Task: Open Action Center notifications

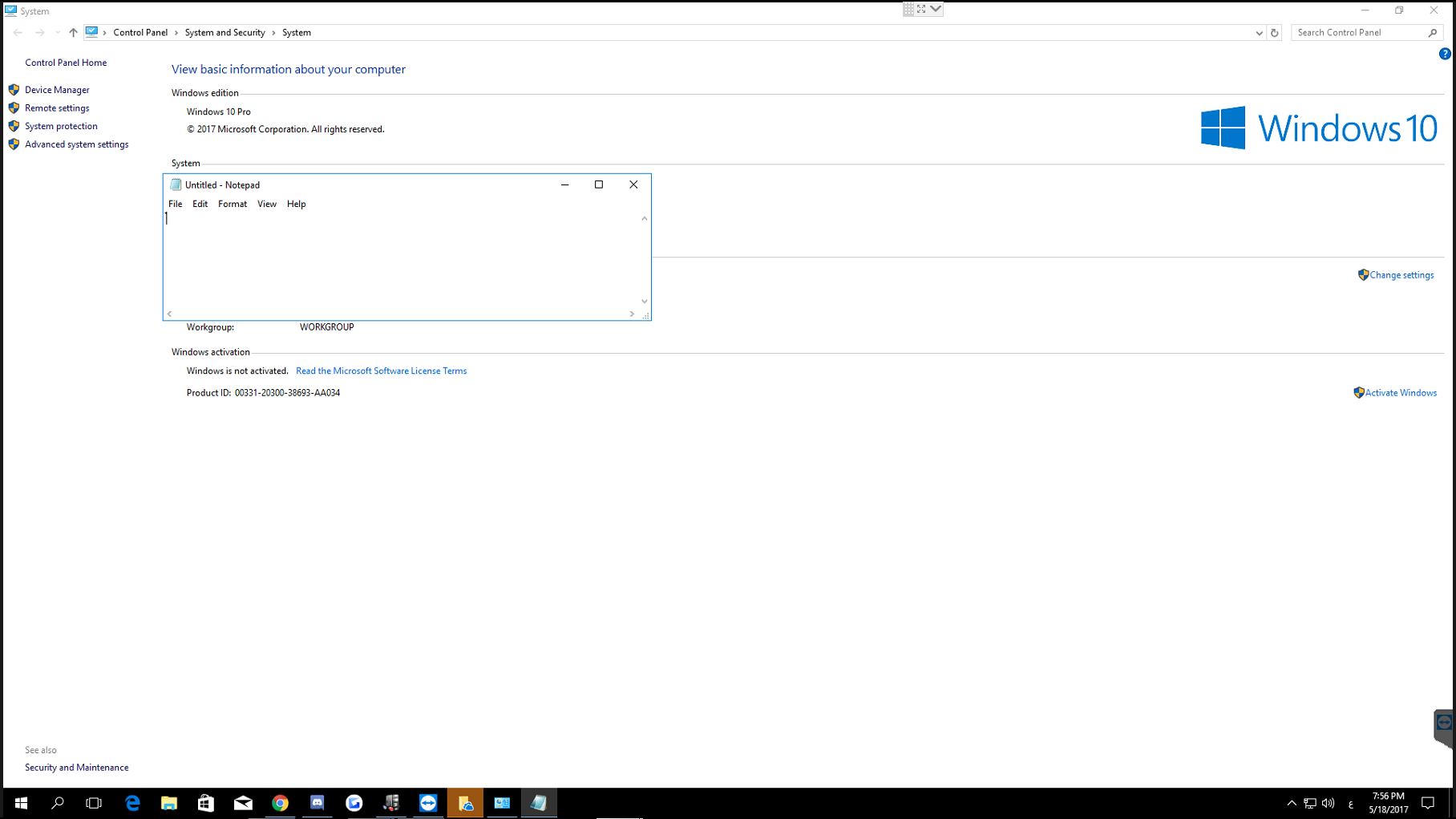Action: (x=1428, y=803)
